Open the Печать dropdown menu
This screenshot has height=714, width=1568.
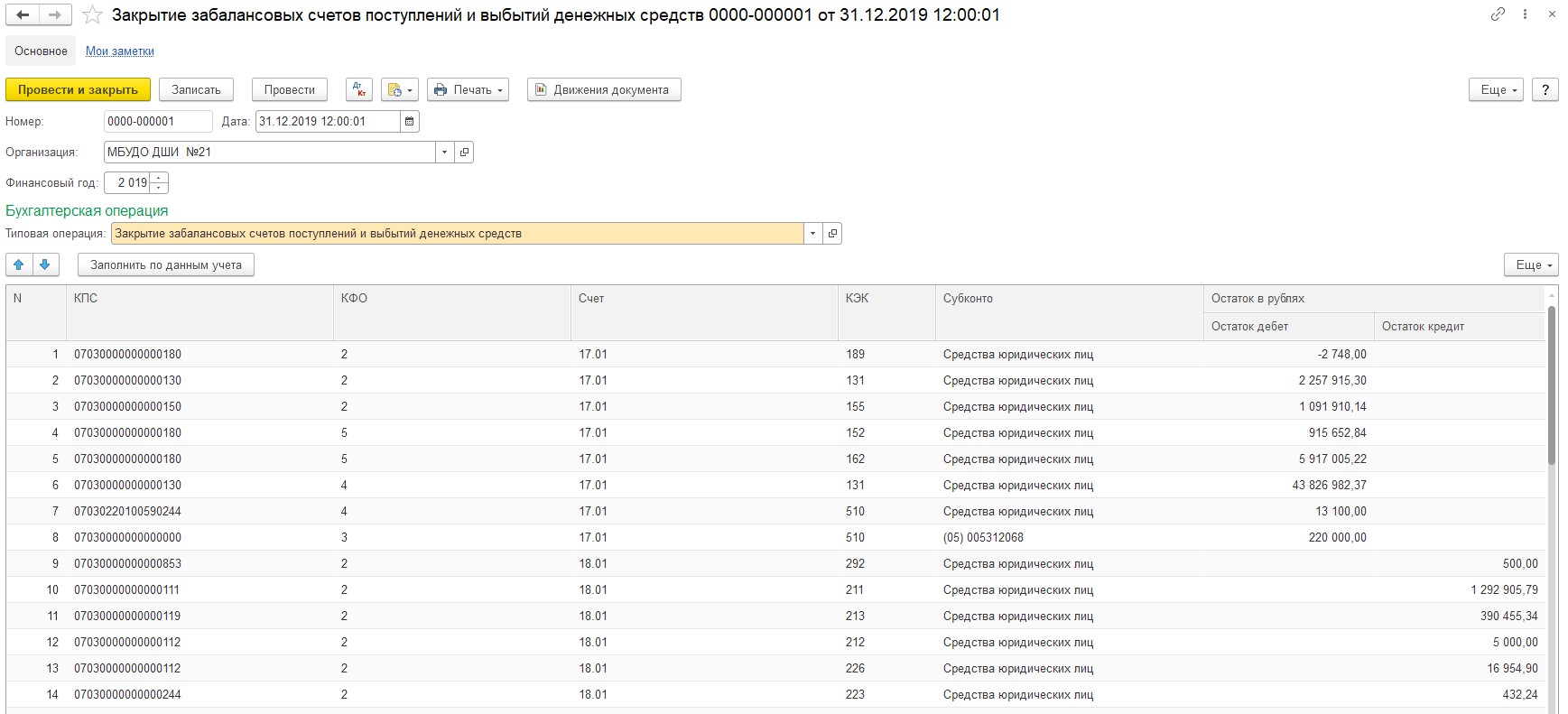click(x=468, y=89)
